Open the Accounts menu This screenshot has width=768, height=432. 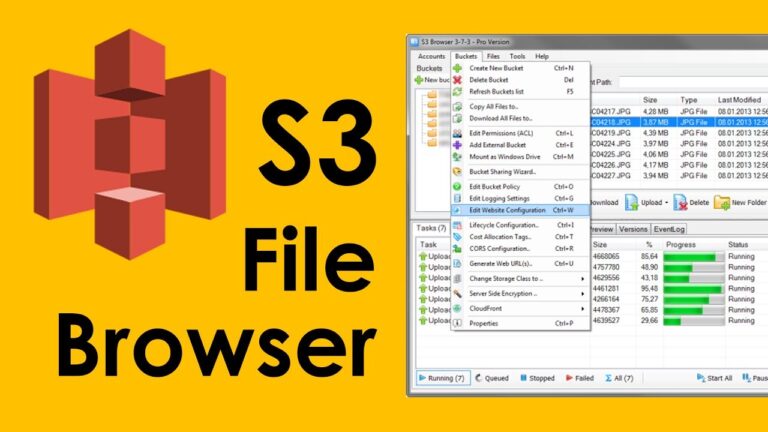pyautogui.click(x=432, y=56)
